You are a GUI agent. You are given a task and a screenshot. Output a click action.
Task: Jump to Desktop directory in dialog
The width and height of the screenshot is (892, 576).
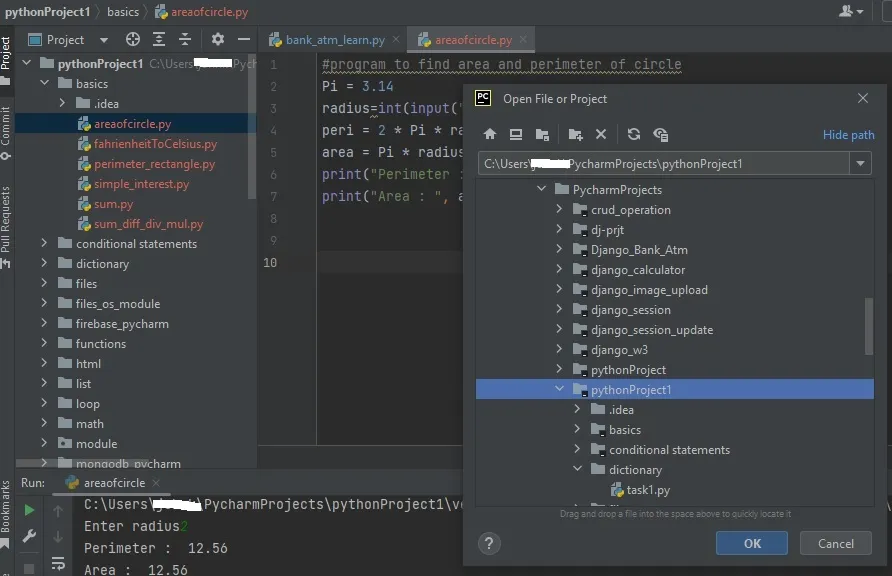tap(515, 134)
